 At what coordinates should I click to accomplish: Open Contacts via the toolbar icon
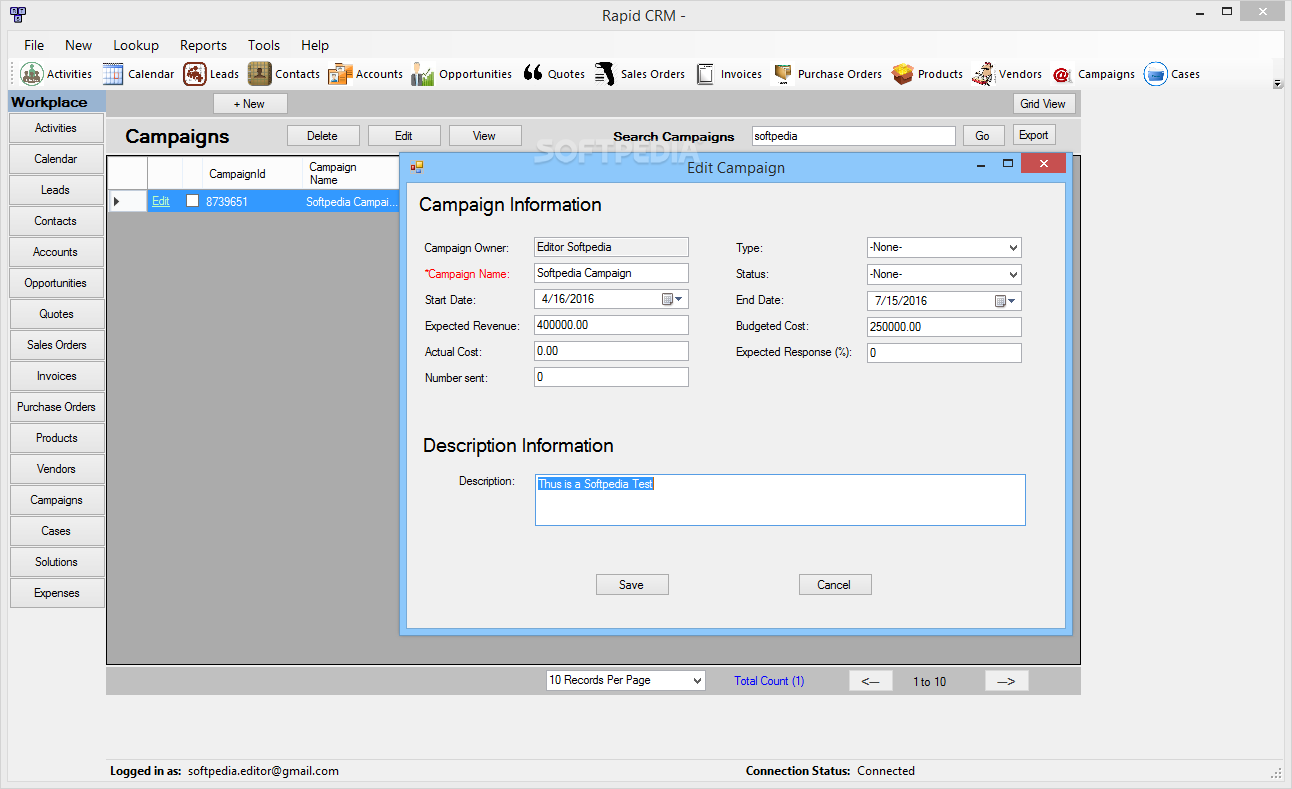click(260, 74)
